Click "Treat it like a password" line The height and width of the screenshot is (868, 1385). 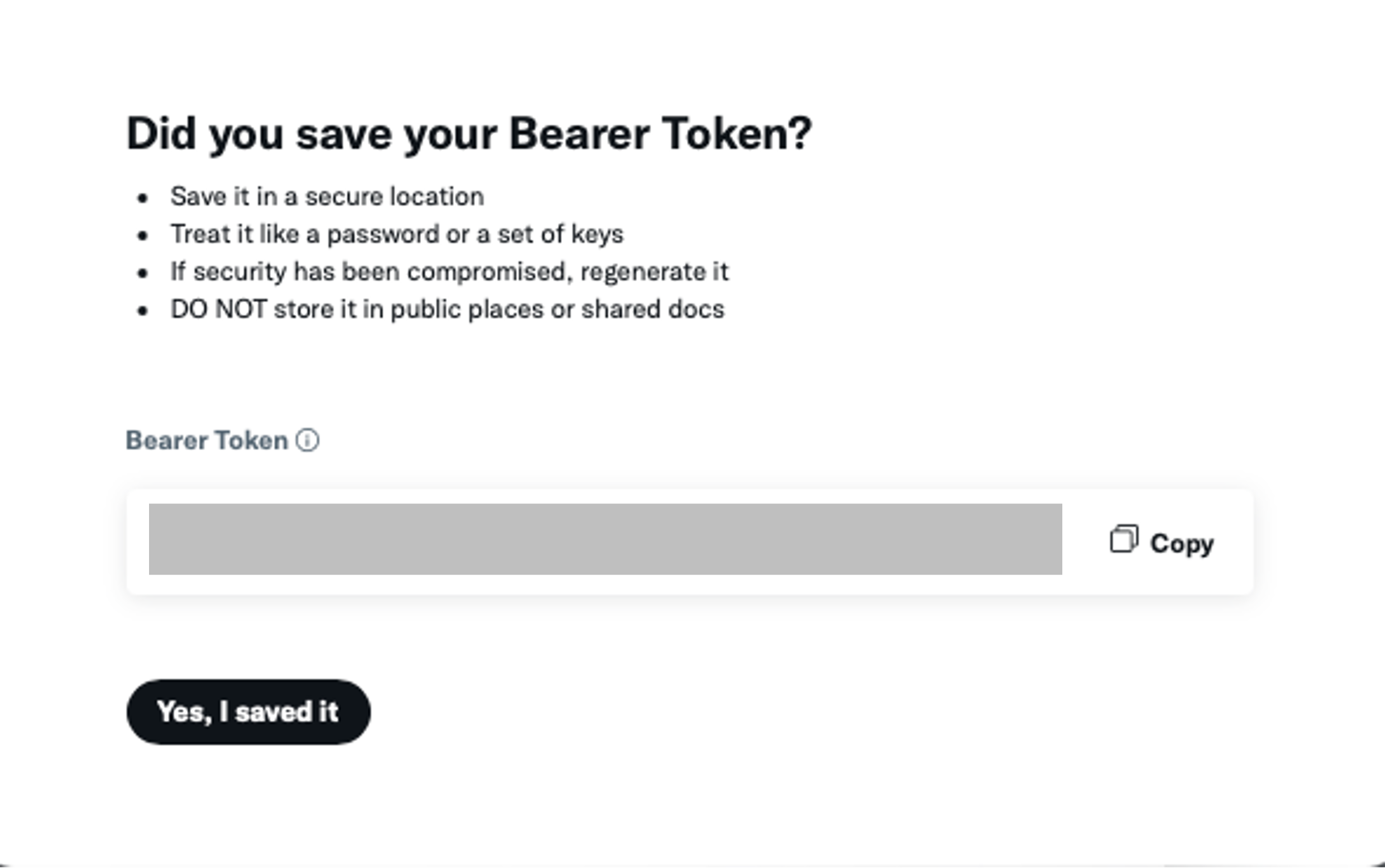point(396,234)
